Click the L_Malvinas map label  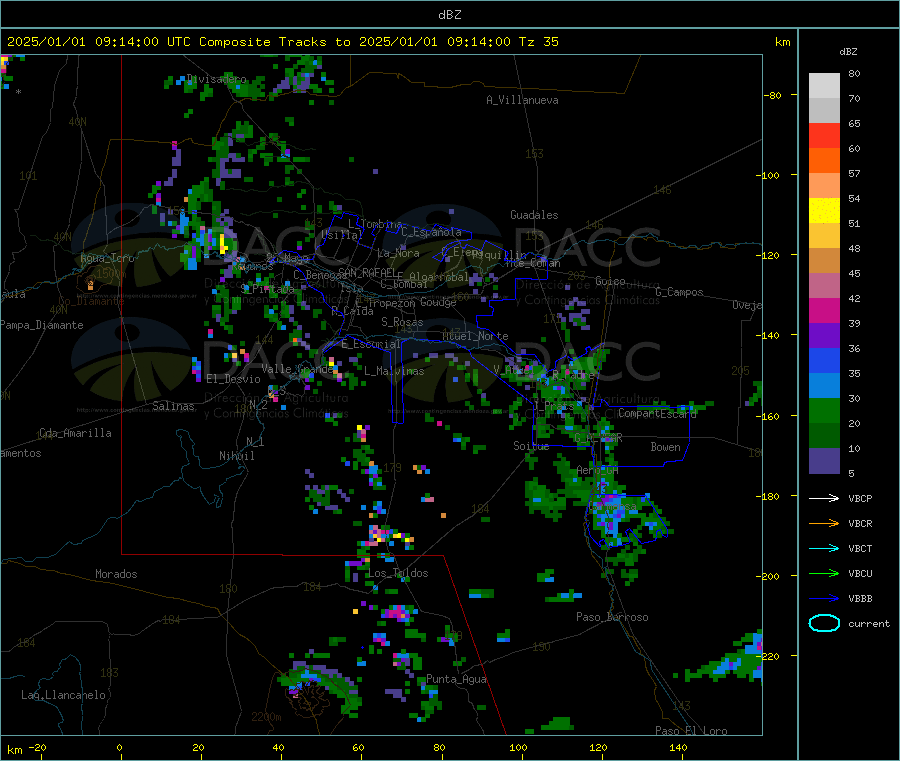pyautogui.click(x=394, y=371)
